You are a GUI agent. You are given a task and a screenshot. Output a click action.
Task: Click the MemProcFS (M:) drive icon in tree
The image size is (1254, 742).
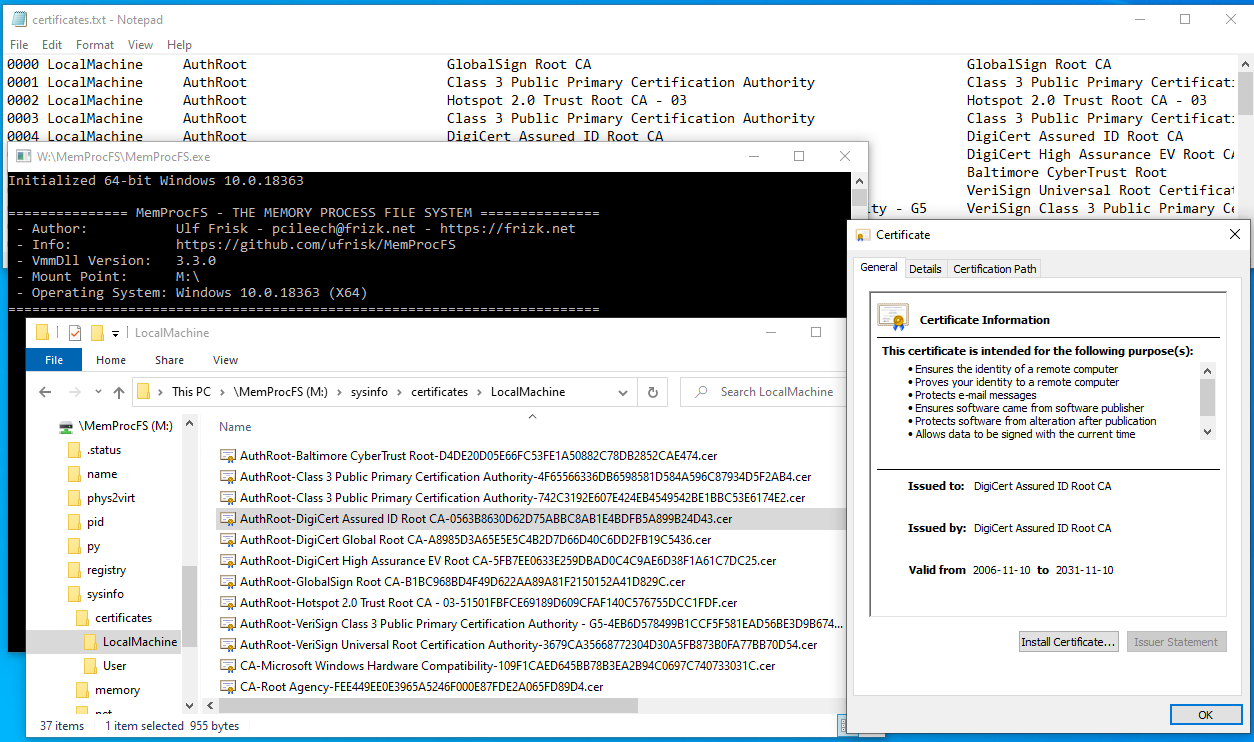click(x=66, y=426)
